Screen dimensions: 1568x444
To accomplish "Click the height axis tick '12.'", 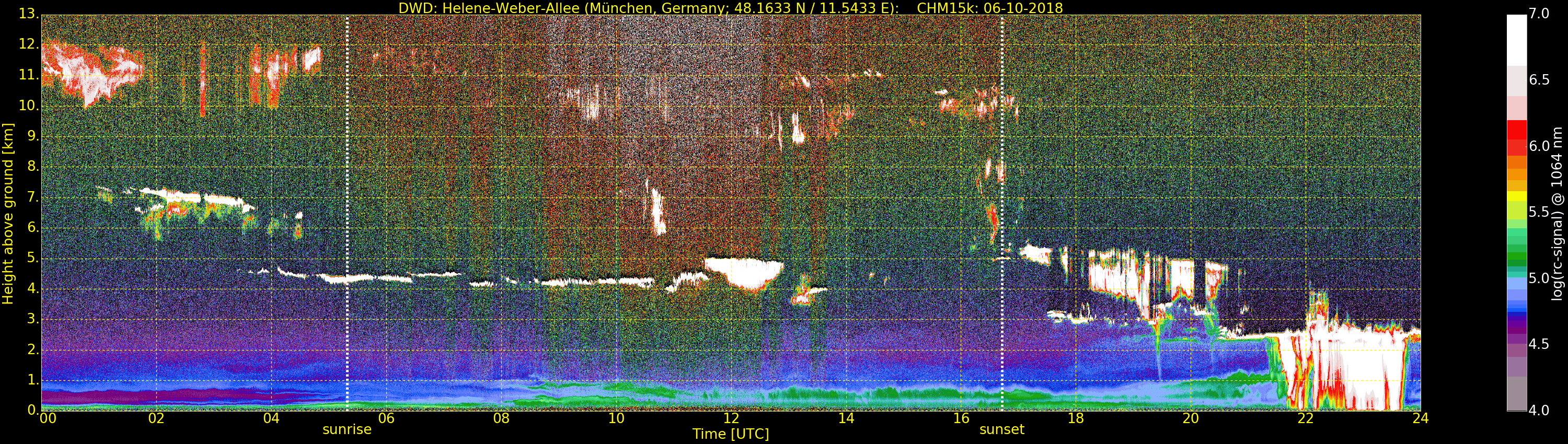I will (29, 45).
